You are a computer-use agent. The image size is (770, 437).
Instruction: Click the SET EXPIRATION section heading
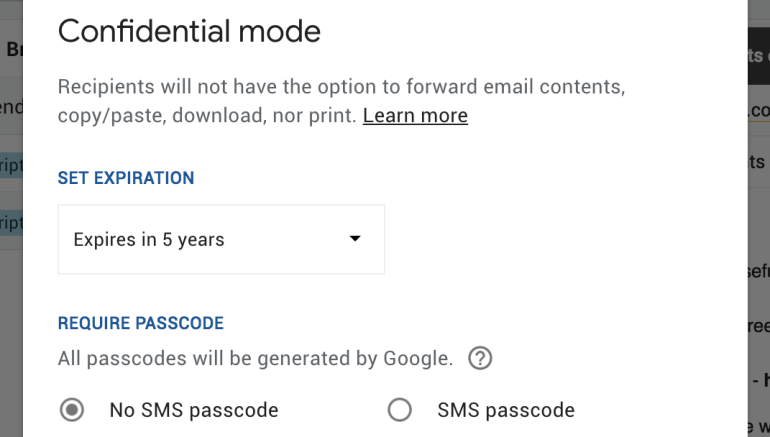coord(126,178)
